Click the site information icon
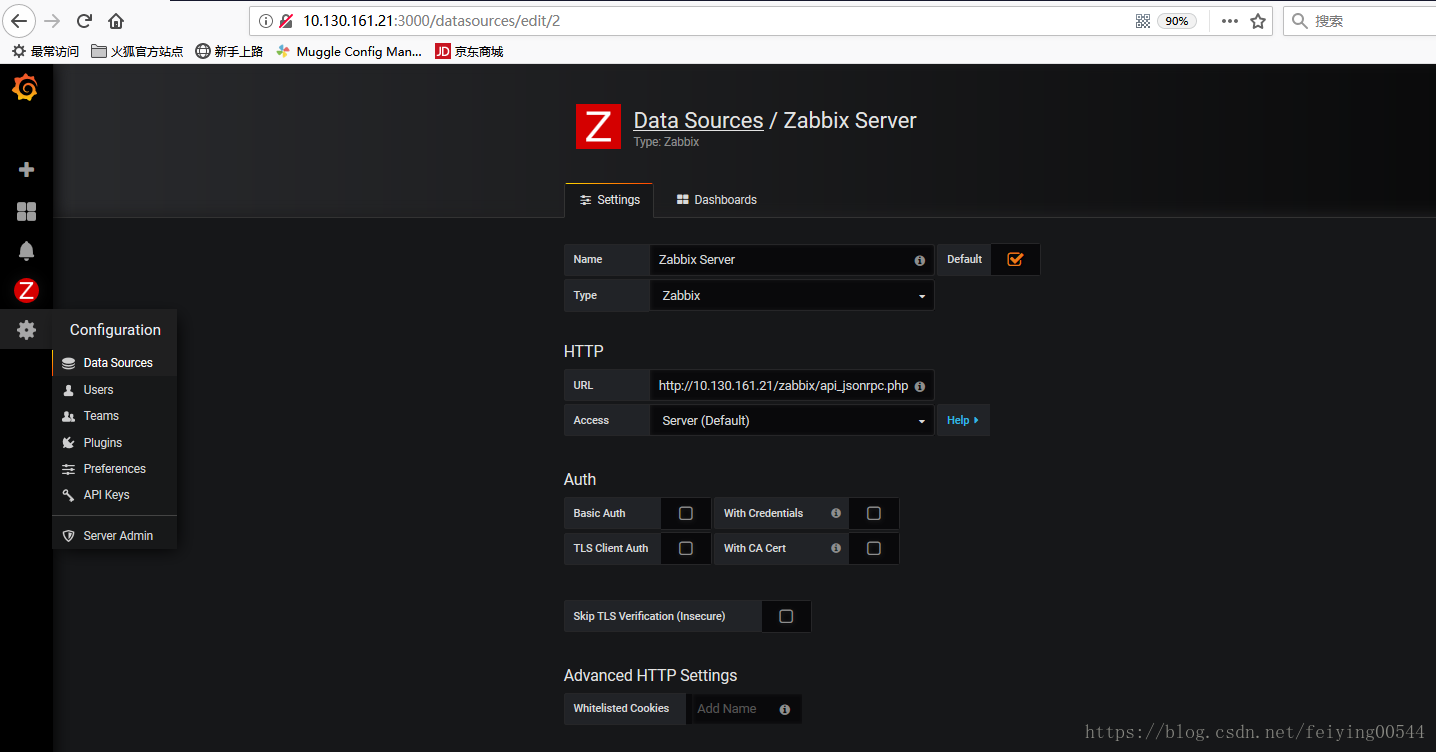 point(265,20)
